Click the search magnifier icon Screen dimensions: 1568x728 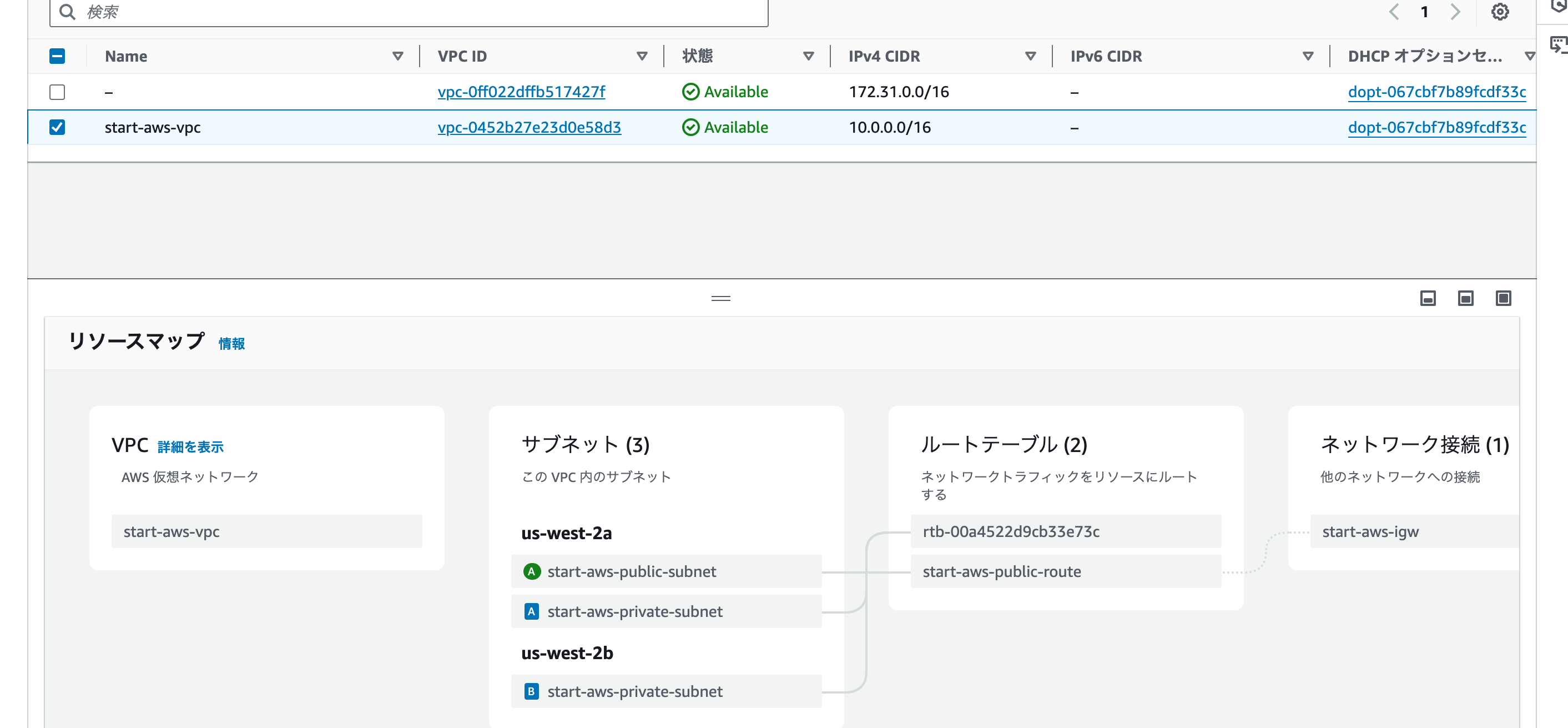68,11
